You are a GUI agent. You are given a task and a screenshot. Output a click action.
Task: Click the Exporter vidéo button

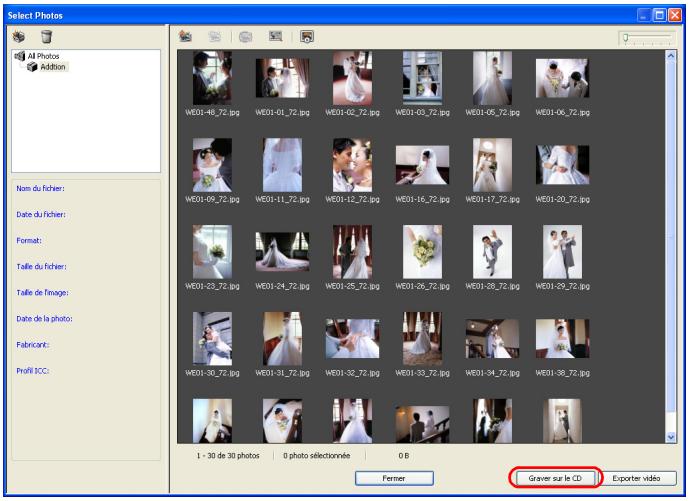pyautogui.click(x=636, y=478)
